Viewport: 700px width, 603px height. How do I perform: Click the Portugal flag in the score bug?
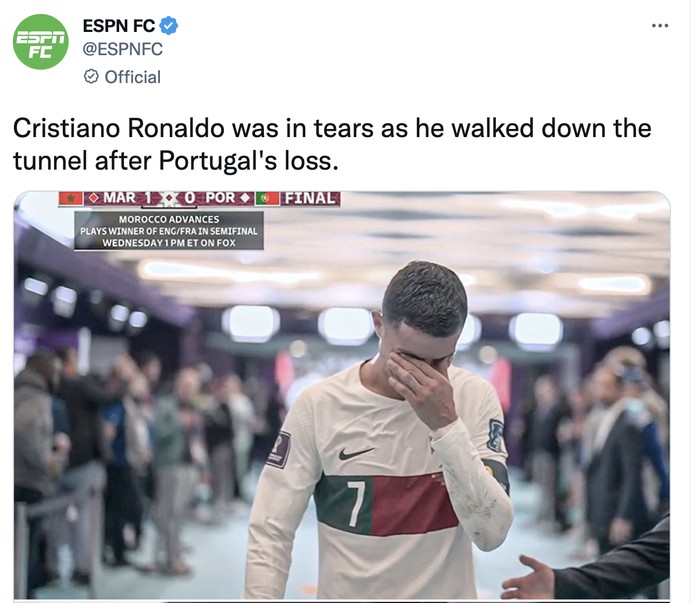tap(266, 198)
